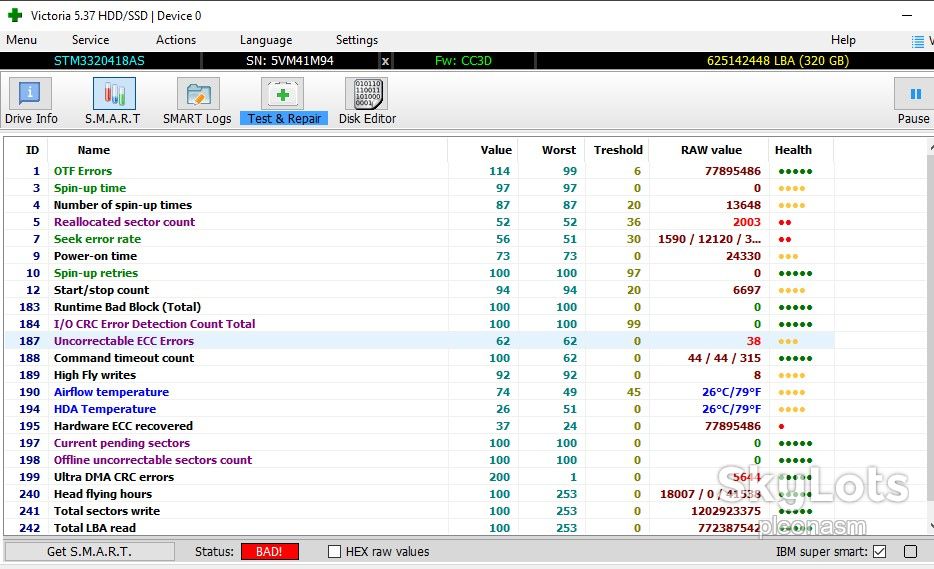Click the ID column header
Viewport: 934px width, 569px height.
(32, 150)
